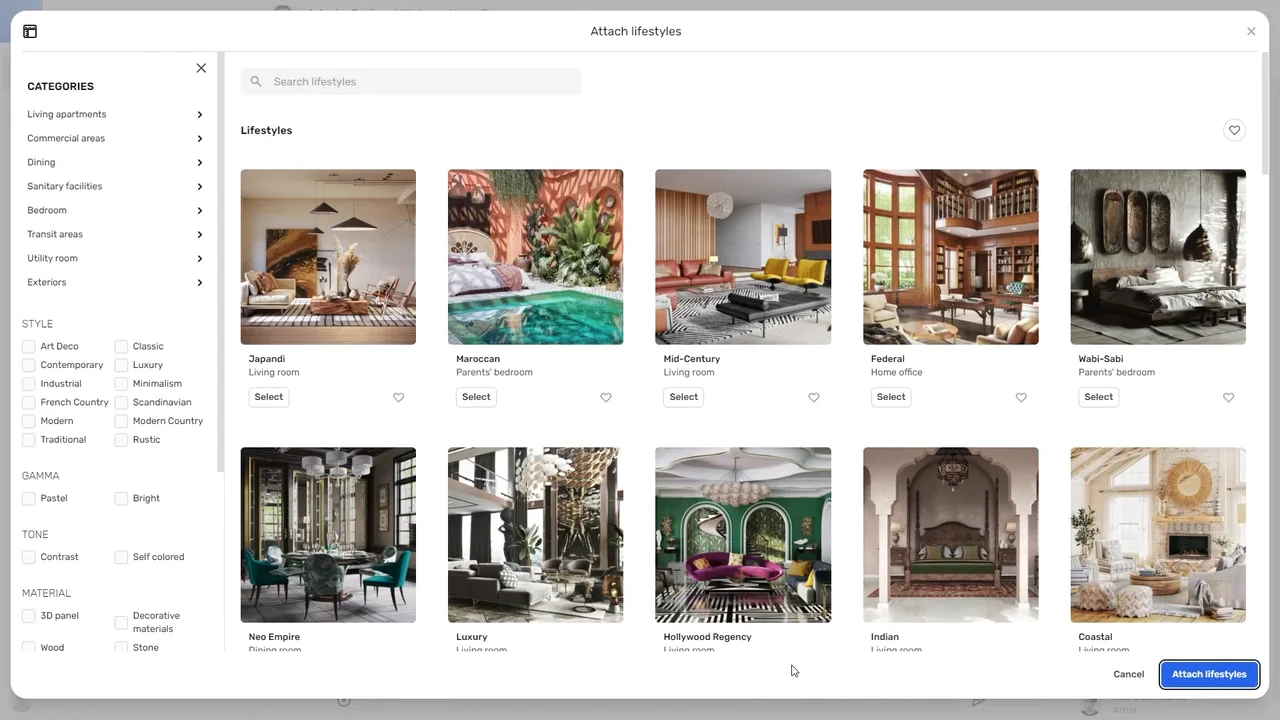Cancel the attach dialog
1280x720 pixels.
click(1128, 674)
